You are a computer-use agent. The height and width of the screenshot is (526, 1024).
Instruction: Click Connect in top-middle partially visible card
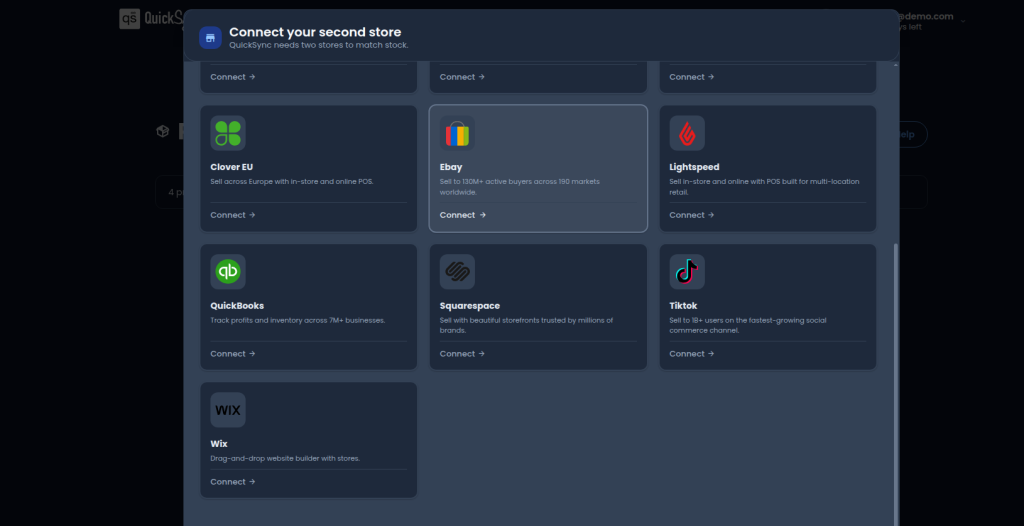tap(462, 76)
